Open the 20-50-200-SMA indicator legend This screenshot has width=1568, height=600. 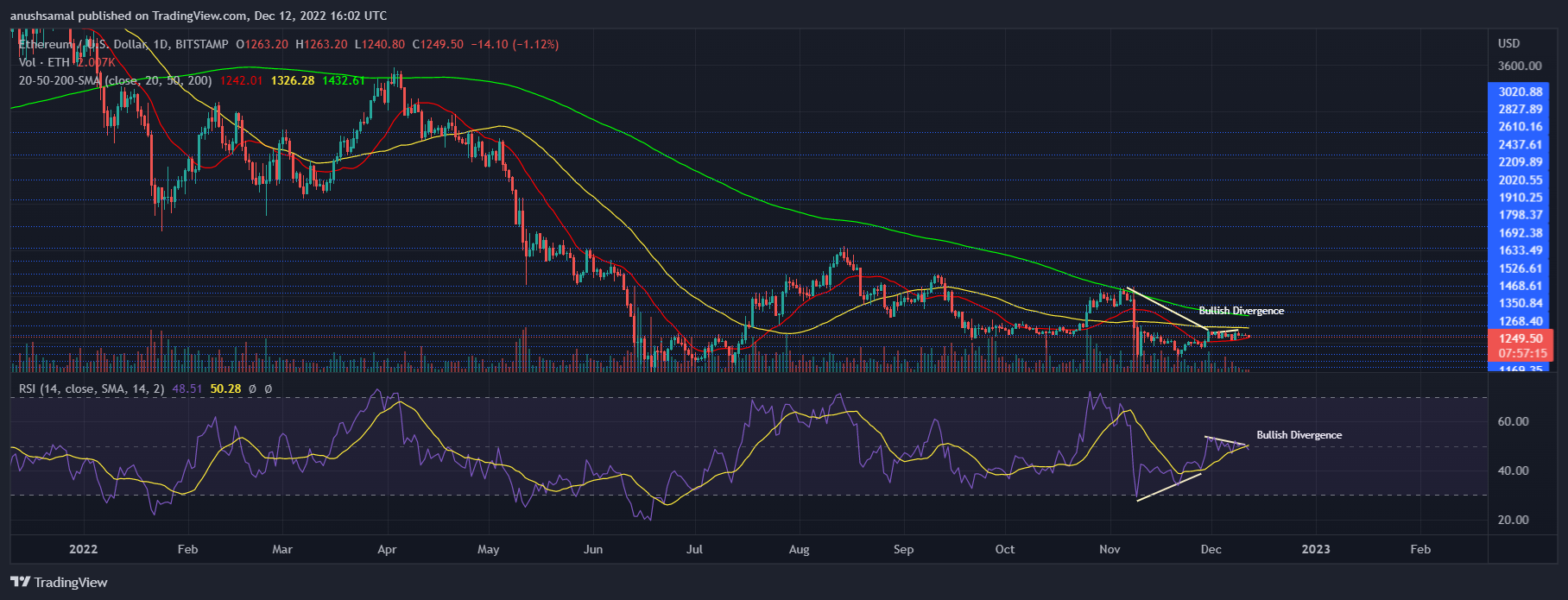(x=115, y=80)
